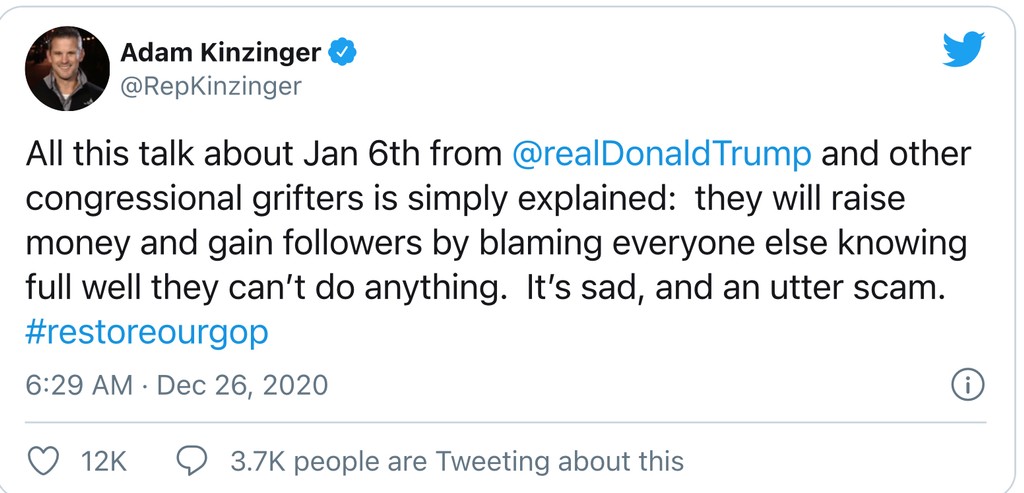The width and height of the screenshot is (1024, 493).
Task: Click 'full well they can't do anything'
Action: pyautogui.click(x=260, y=288)
